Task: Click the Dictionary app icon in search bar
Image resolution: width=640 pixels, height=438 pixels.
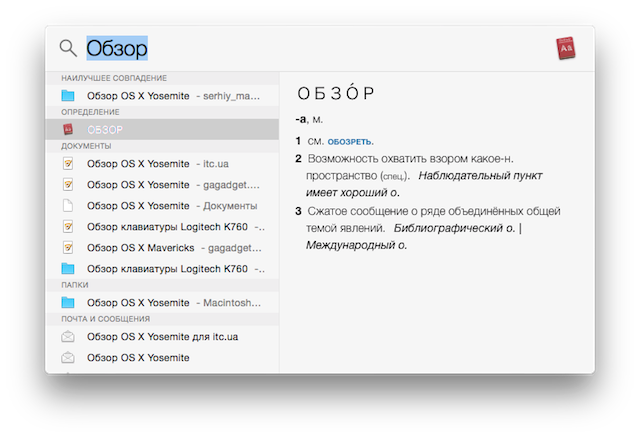Action: click(x=566, y=48)
